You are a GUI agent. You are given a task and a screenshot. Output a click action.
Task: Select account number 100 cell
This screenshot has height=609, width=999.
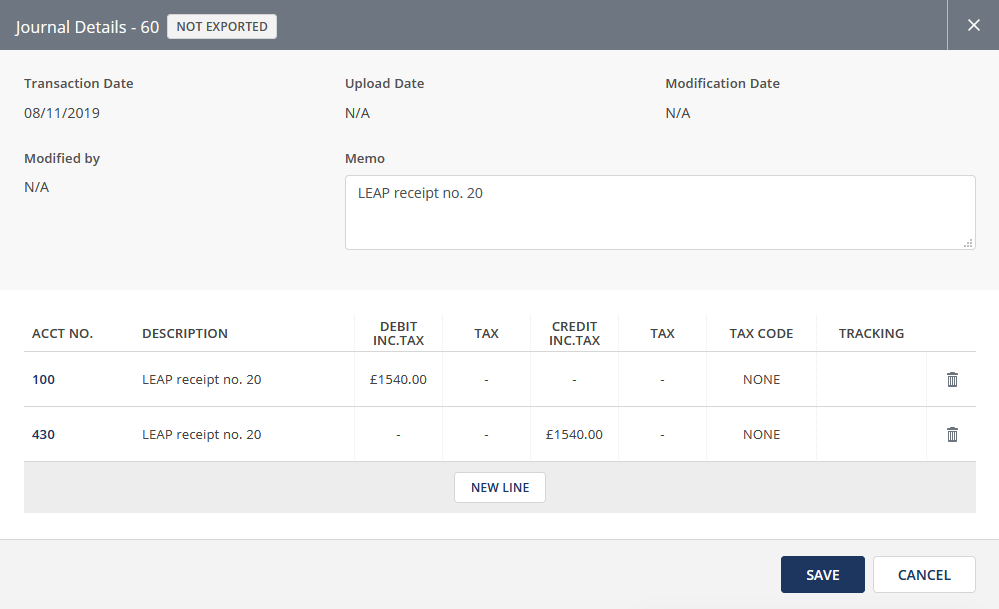click(42, 380)
